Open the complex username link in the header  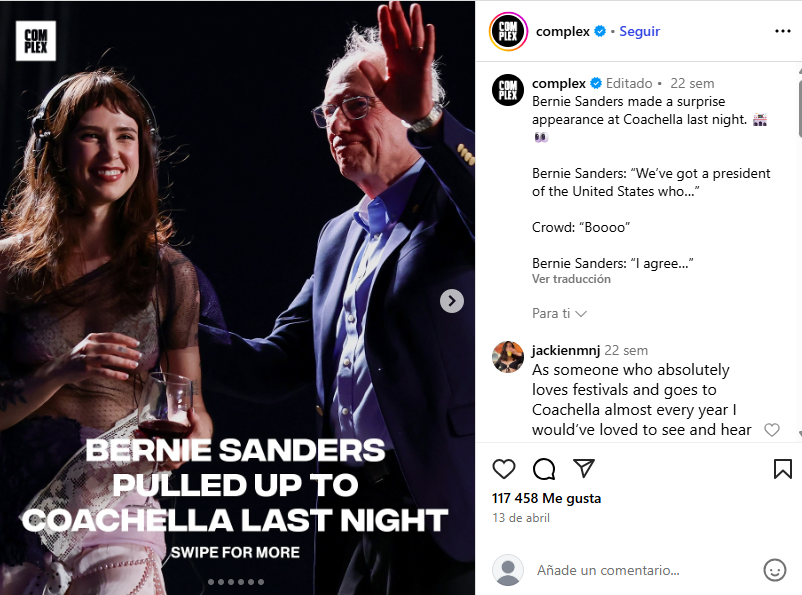(x=563, y=31)
